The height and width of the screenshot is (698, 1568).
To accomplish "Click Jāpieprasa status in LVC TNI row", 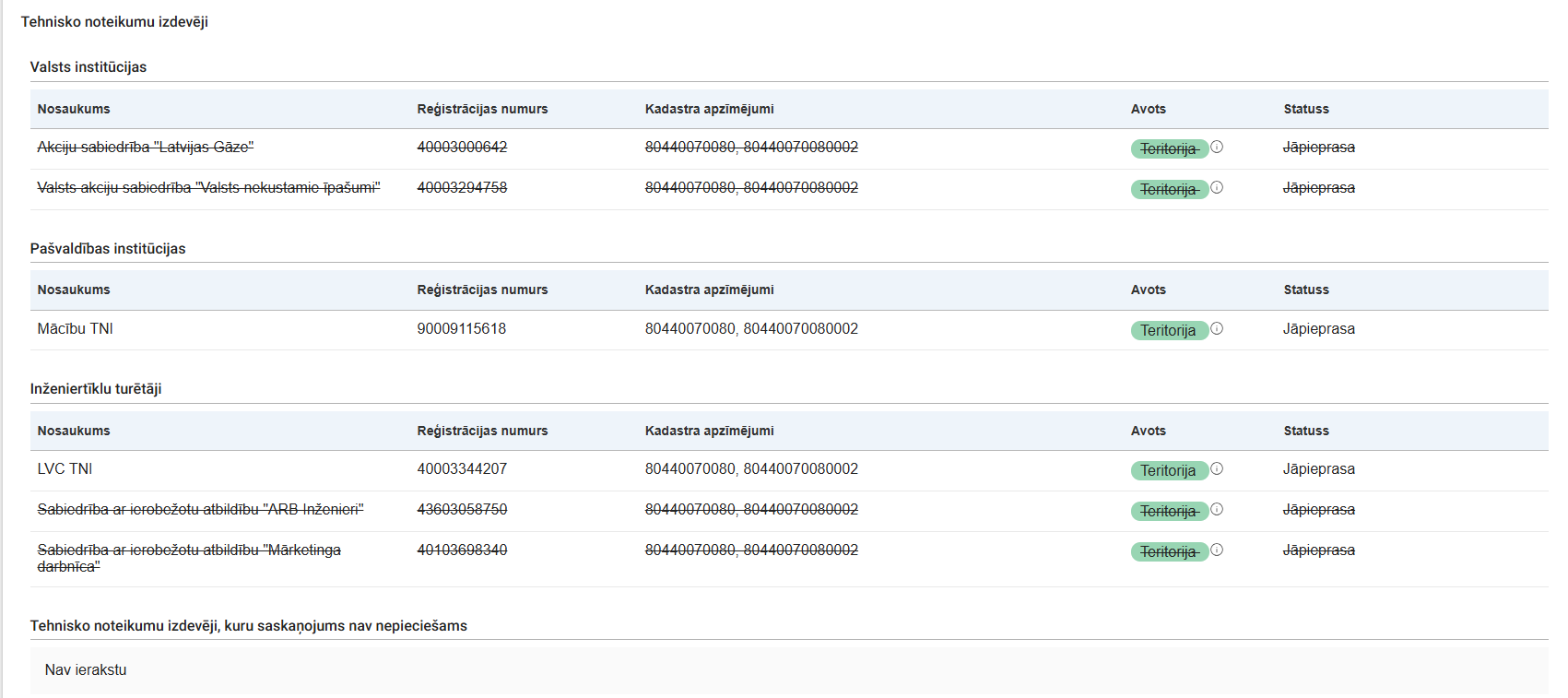I will tap(1318, 468).
